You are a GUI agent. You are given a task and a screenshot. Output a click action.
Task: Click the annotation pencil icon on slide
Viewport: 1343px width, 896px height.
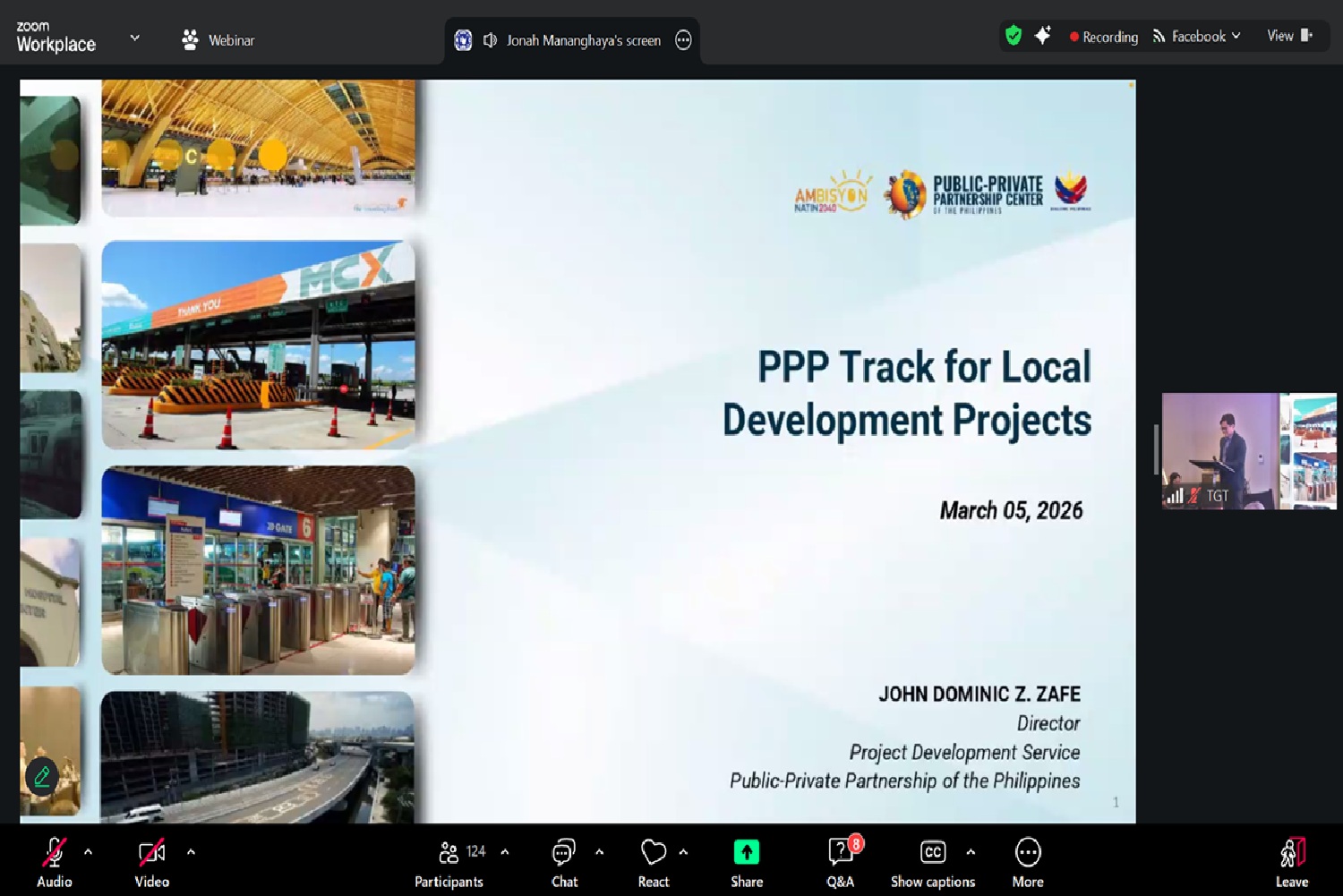42,777
